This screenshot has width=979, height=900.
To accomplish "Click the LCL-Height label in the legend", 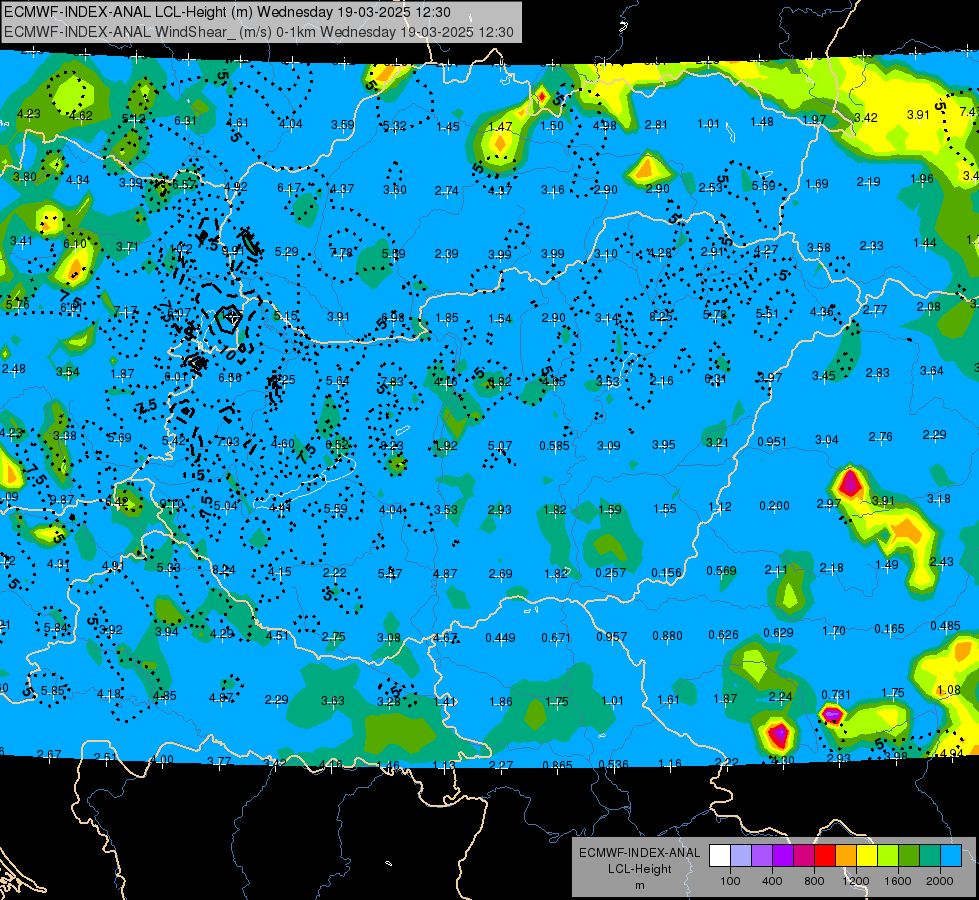I will [639, 869].
